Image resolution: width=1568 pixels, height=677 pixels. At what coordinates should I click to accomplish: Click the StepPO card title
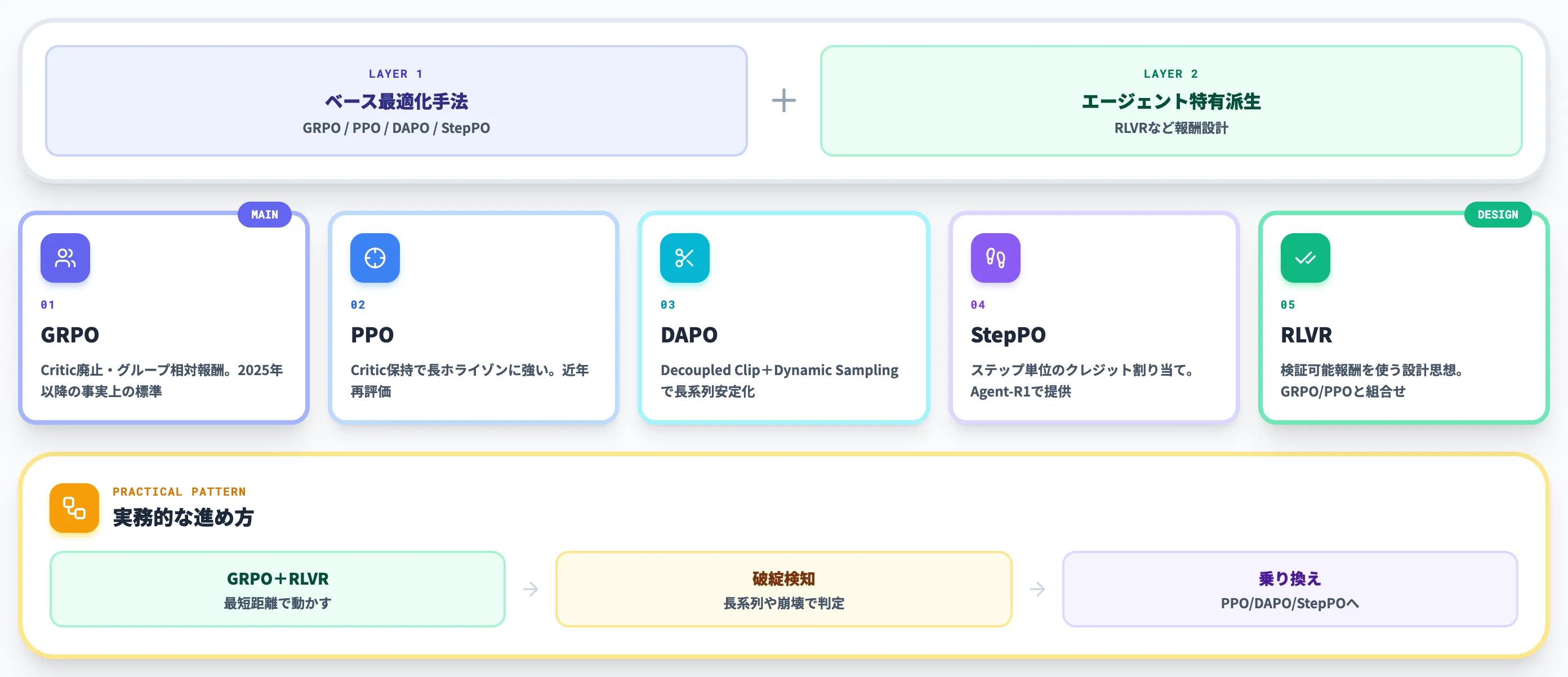coord(1008,335)
